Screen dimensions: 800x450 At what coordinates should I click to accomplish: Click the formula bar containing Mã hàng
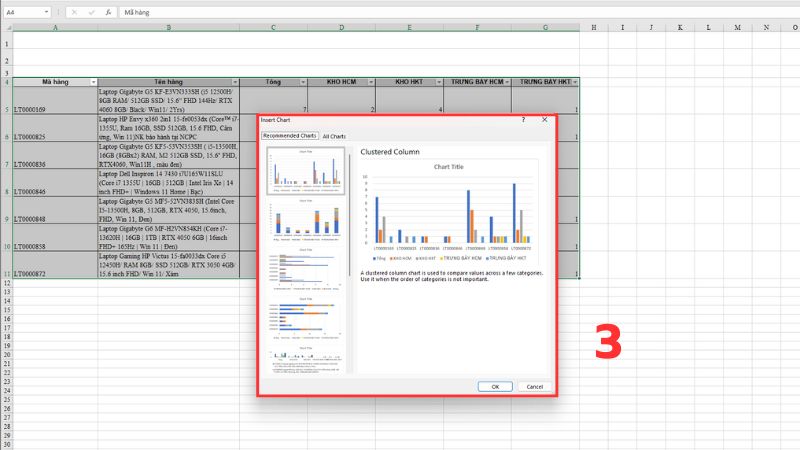click(459, 12)
